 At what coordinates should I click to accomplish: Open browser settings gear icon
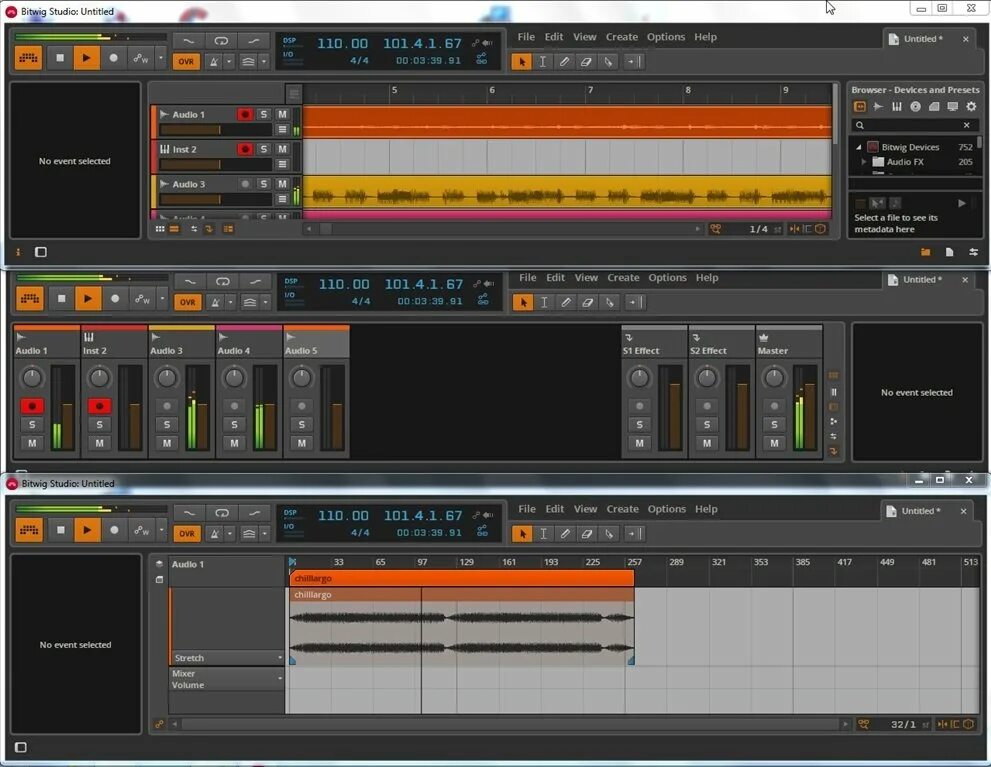point(971,106)
